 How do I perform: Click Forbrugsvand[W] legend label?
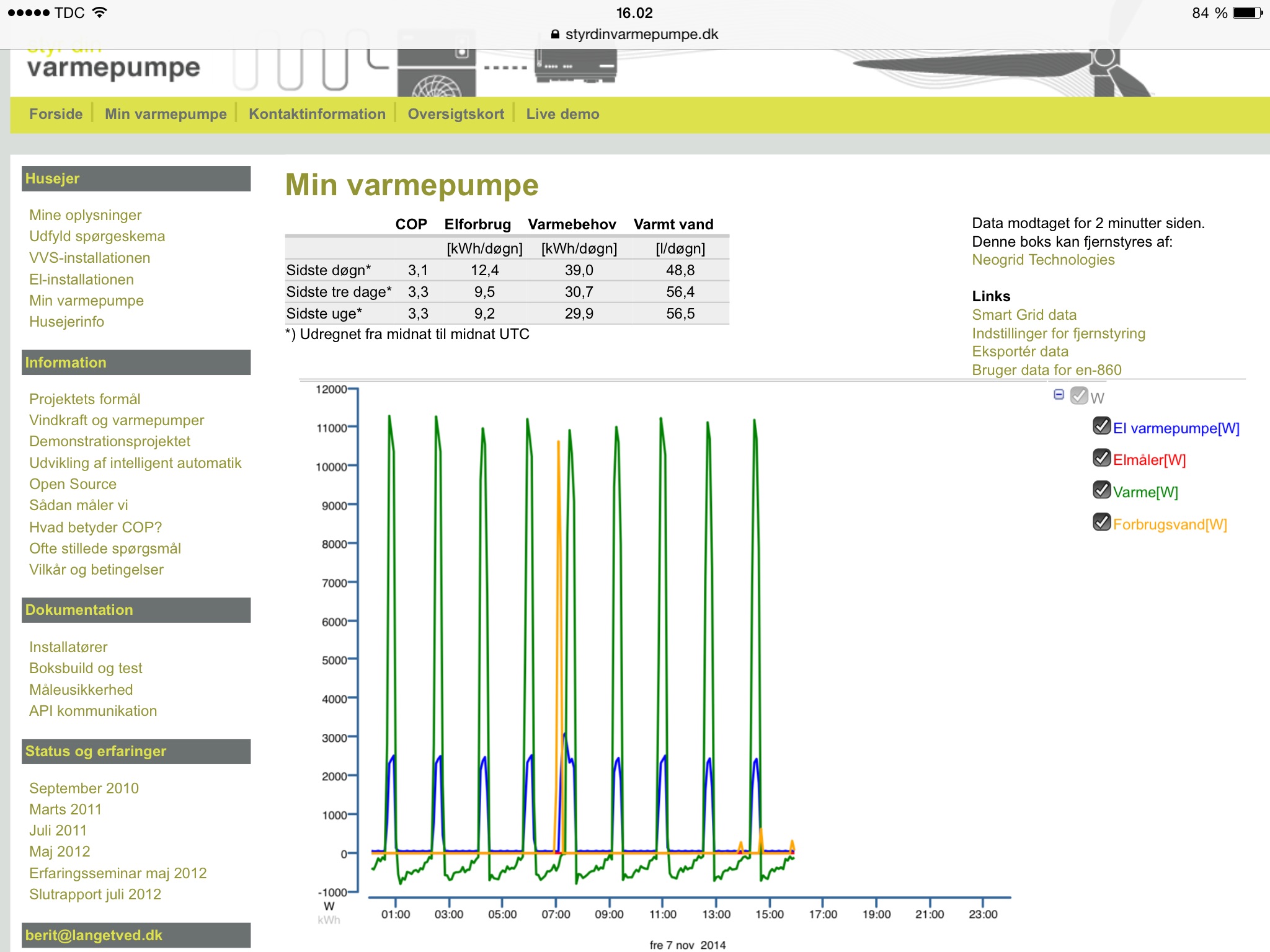coord(1170,524)
